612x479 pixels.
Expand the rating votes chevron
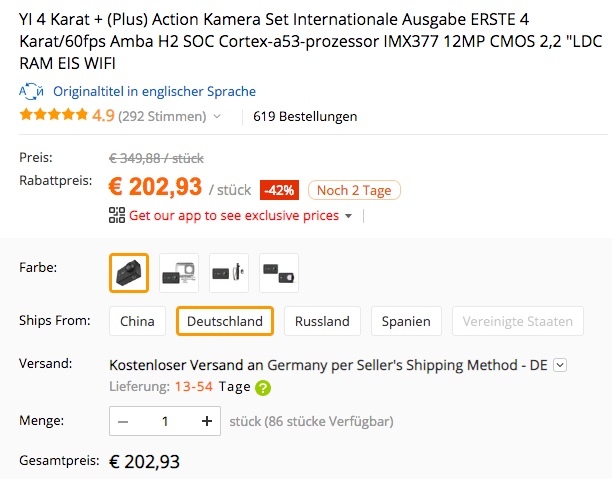tap(217, 116)
